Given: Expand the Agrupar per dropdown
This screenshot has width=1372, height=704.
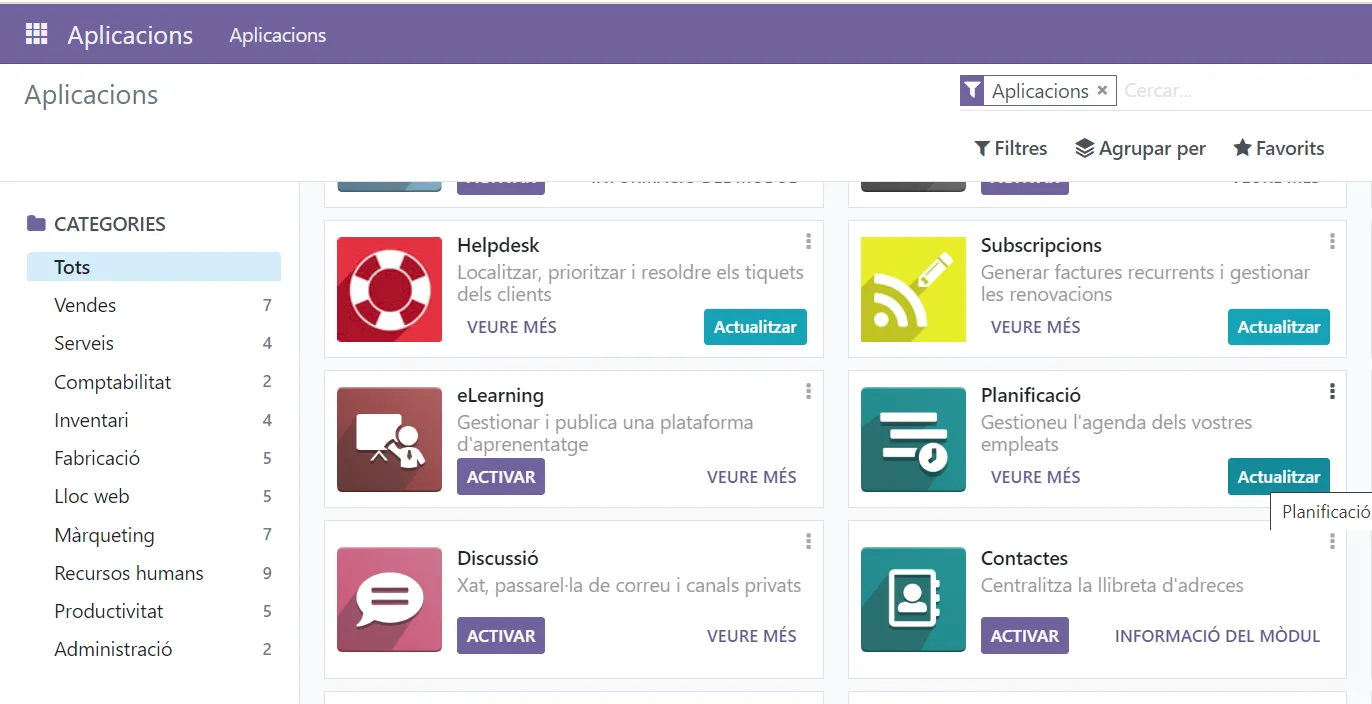Looking at the screenshot, I should [x=1140, y=148].
